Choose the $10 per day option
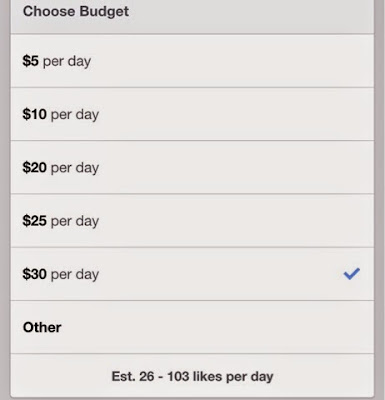385x400 pixels. 192,114
